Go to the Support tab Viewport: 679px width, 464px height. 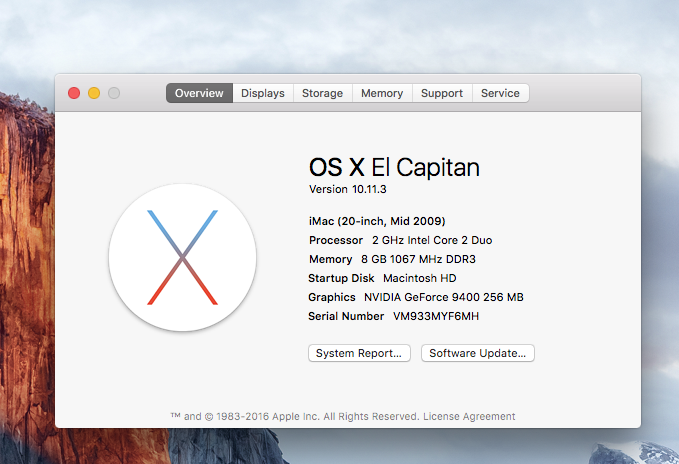pos(442,93)
